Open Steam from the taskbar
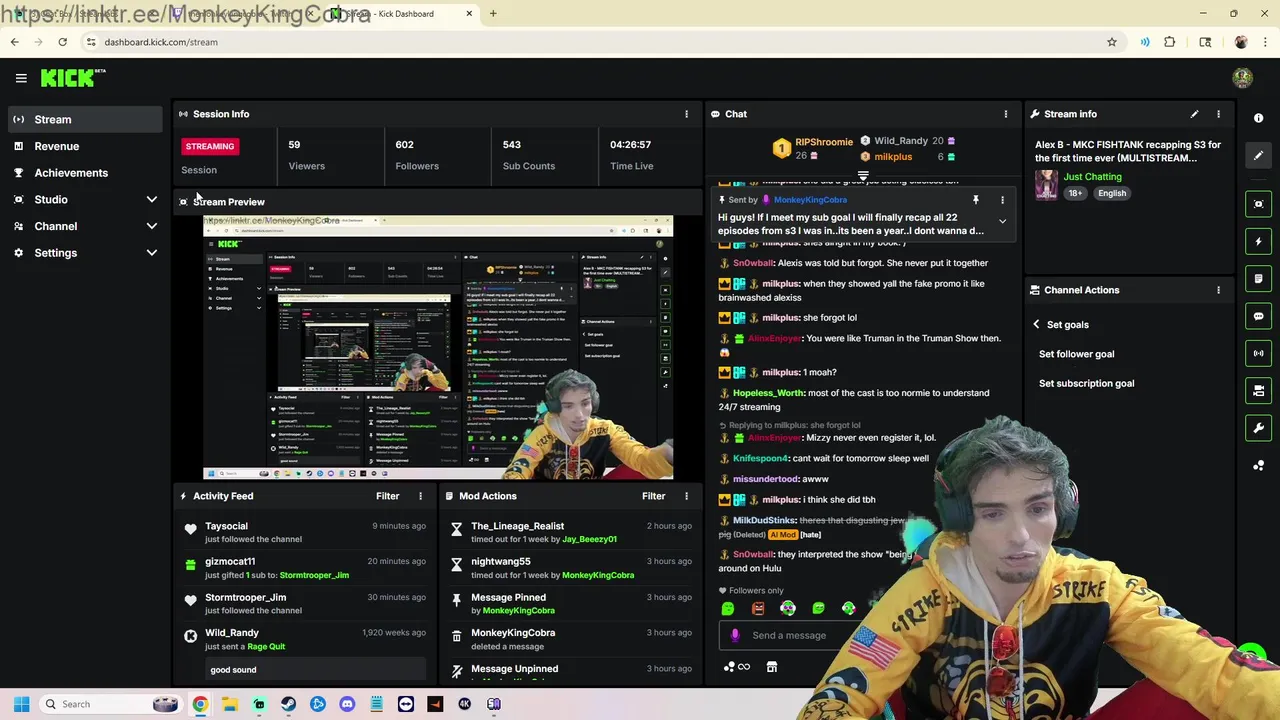1280x720 pixels. click(x=288, y=704)
